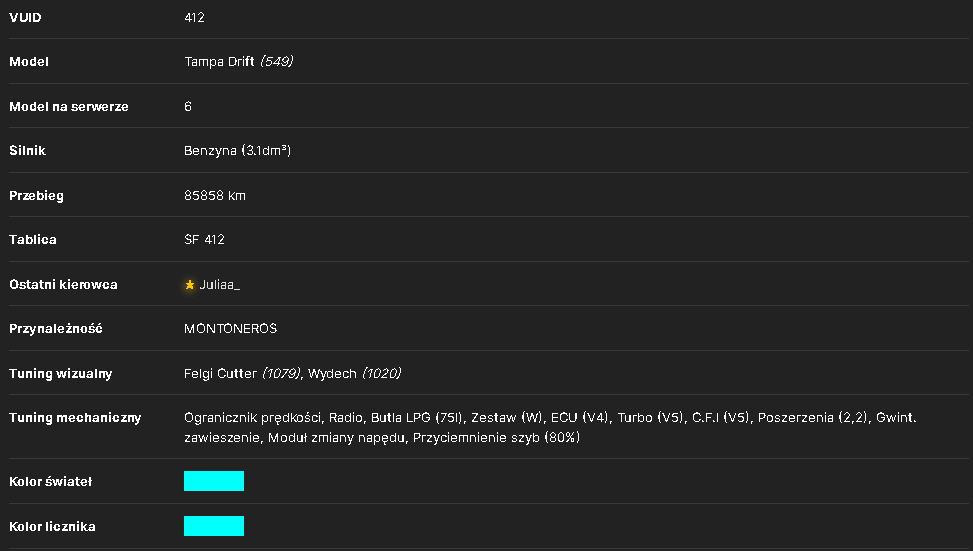Click the cyan Kolor licznika swatch

(x=213, y=526)
